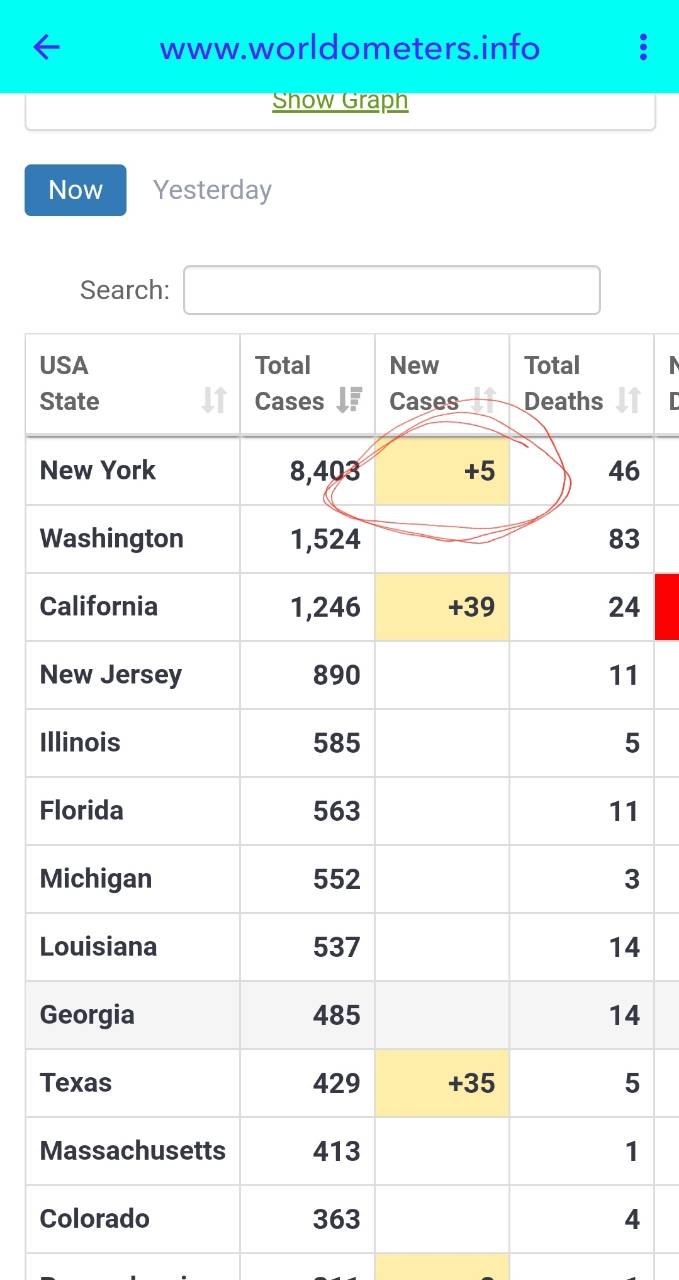Sort by Total Cases column icon

(349, 401)
